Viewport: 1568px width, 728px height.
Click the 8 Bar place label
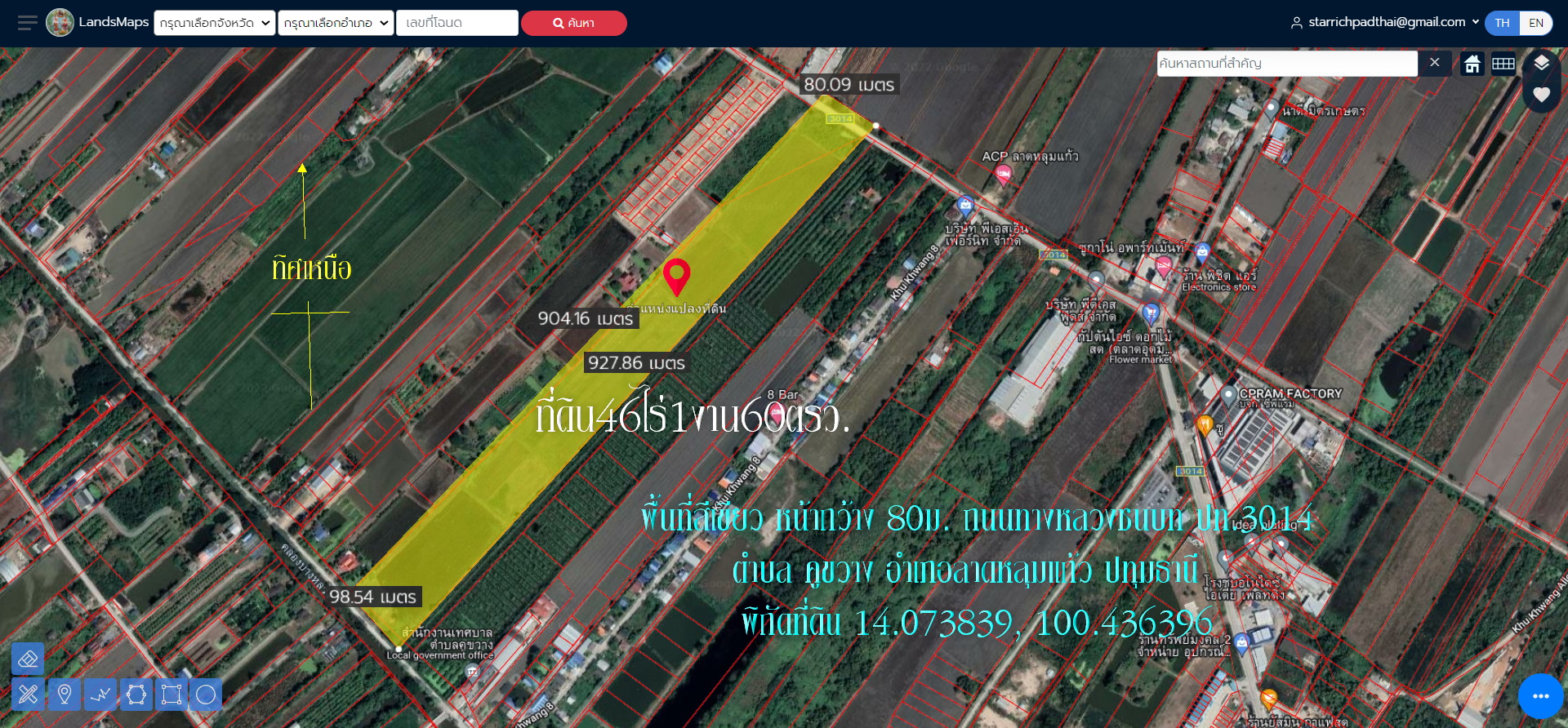[x=782, y=394]
